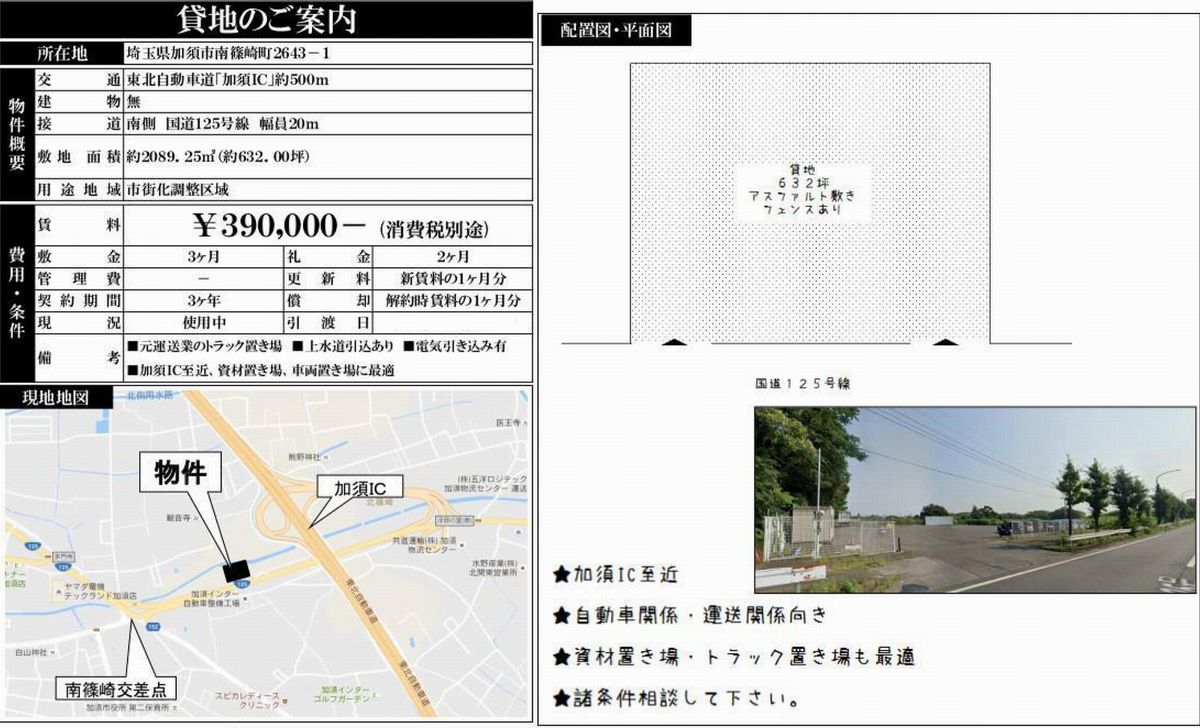Select the status value 使用中
Screen dimensions: 1200x728
tap(203, 322)
